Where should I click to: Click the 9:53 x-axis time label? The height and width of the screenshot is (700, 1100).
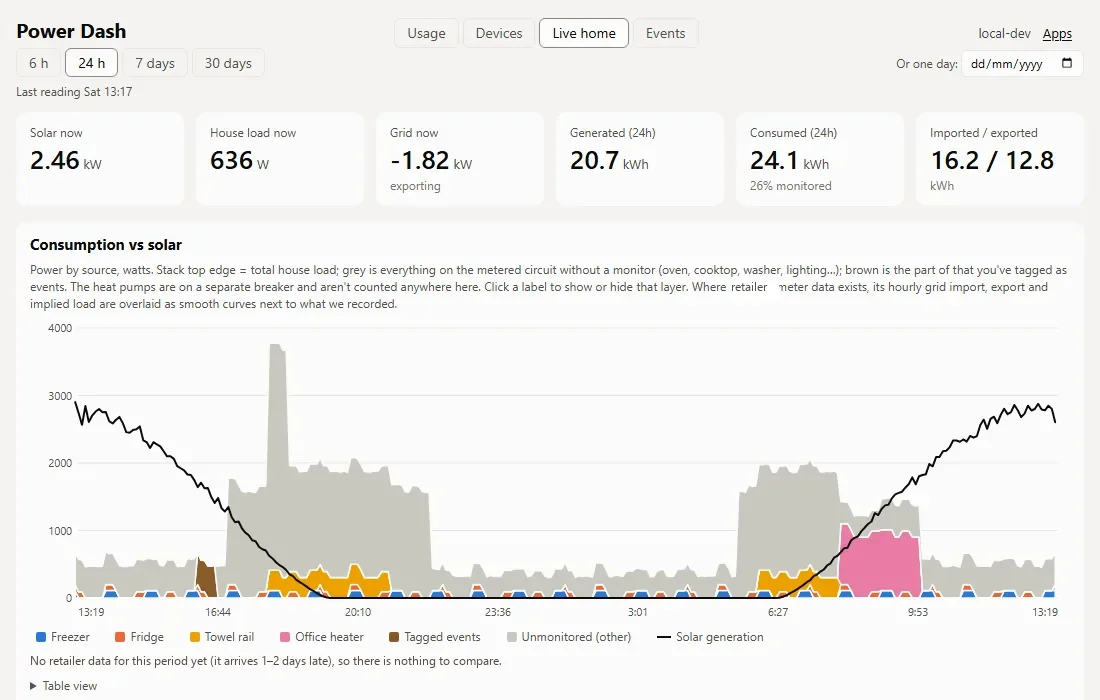pyautogui.click(x=918, y=612)
